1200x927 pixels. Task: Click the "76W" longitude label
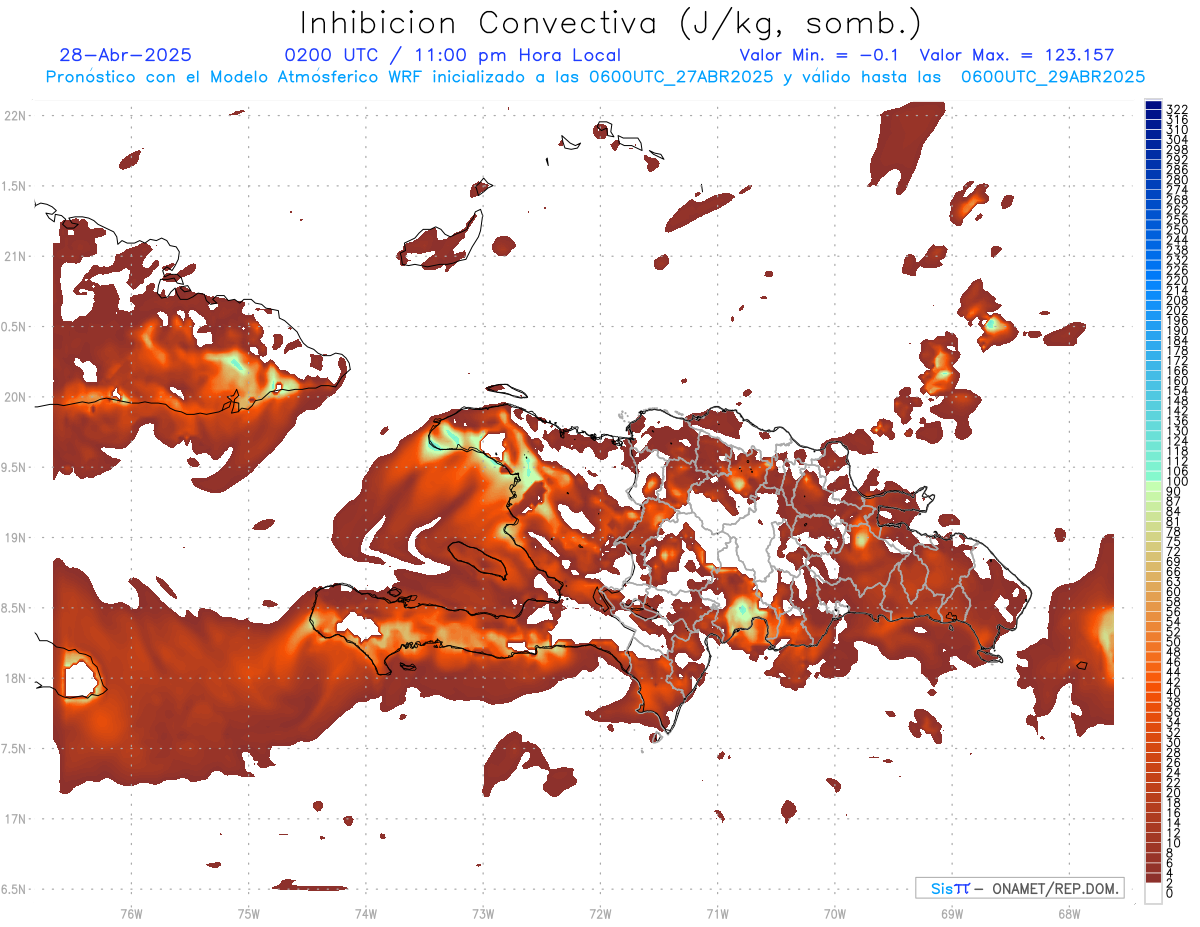[131, 913]
